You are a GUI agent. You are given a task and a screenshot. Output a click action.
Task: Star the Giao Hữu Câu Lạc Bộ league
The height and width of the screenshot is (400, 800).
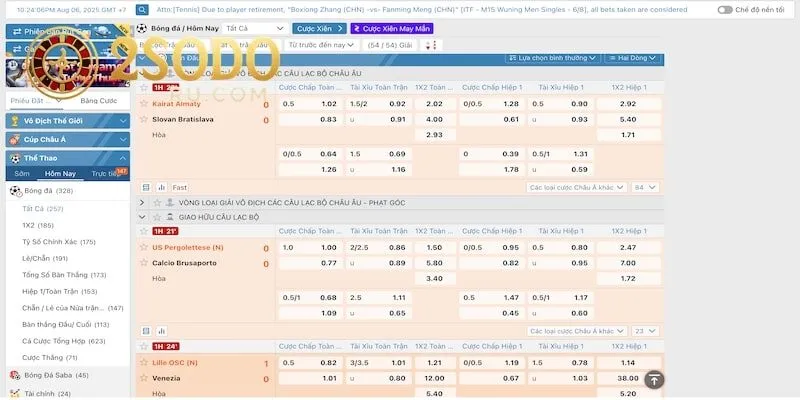(x=157, y=217)
